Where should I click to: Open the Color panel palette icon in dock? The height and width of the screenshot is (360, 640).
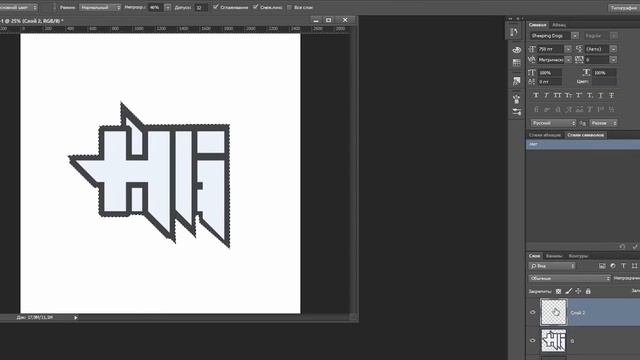(x=516, y=50)
